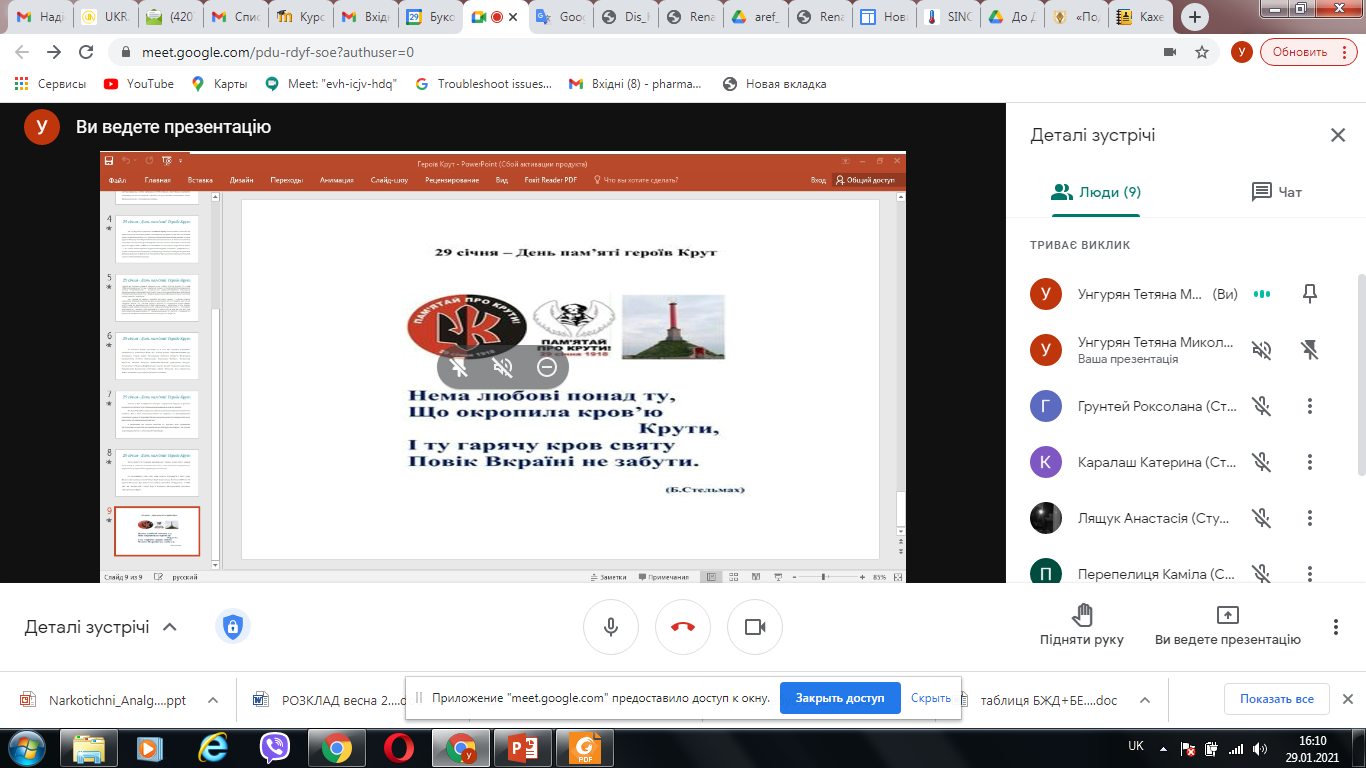Close the Деталі зустрічі side panel
1366x768 pixels.
pyautogui.click(x=1337, y=135)
